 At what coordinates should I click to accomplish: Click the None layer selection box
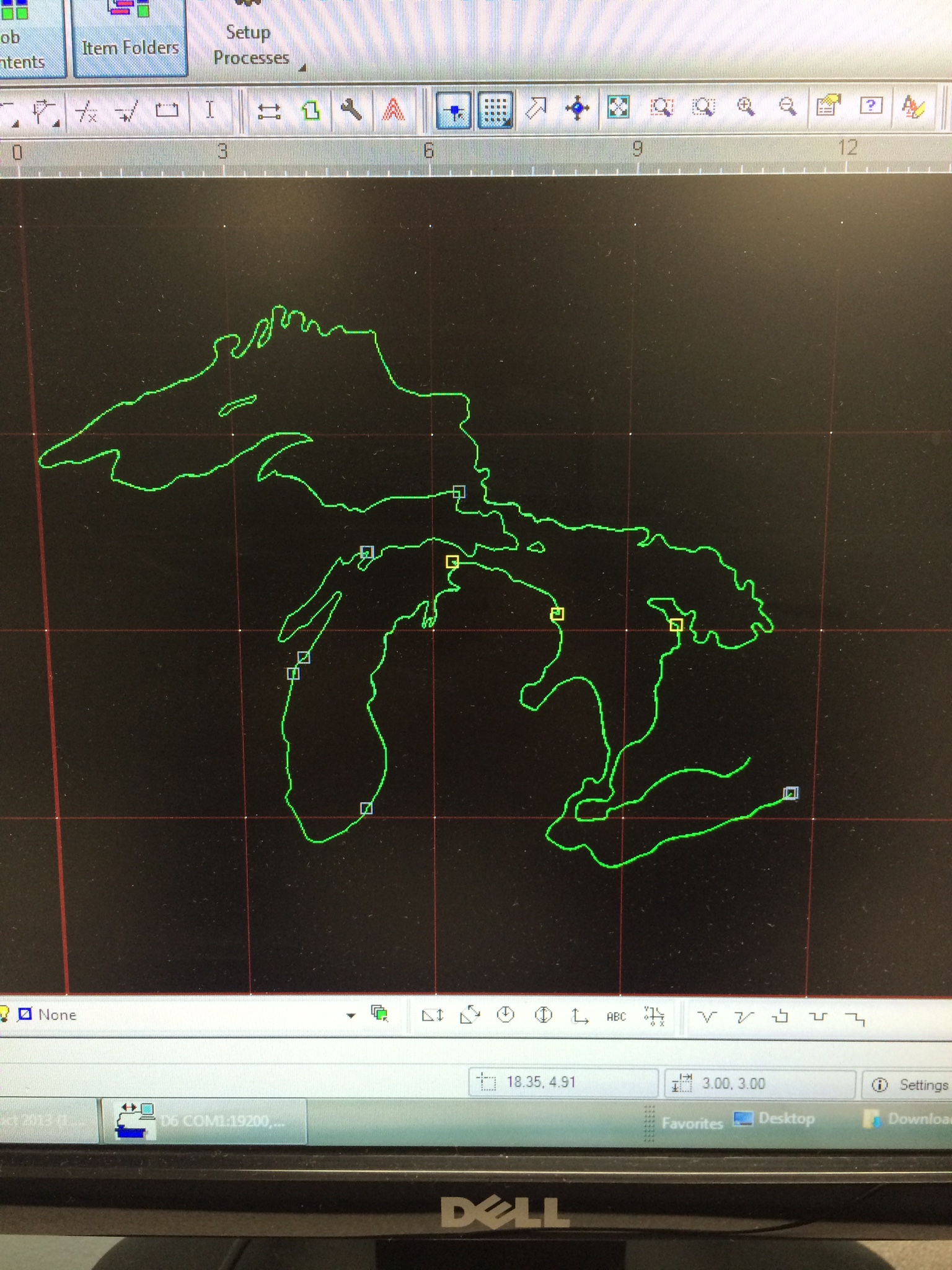[x=180, y=1015]
